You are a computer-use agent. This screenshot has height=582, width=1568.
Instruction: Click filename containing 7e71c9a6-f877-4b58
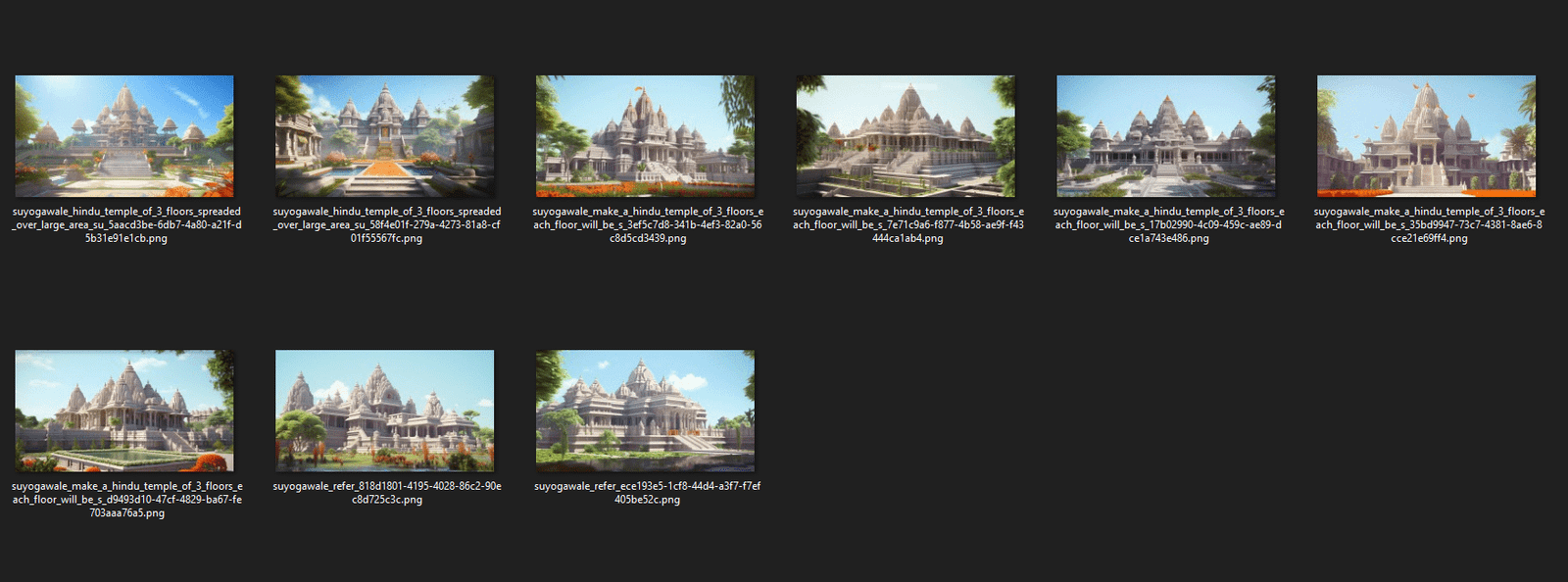(908, 225)
